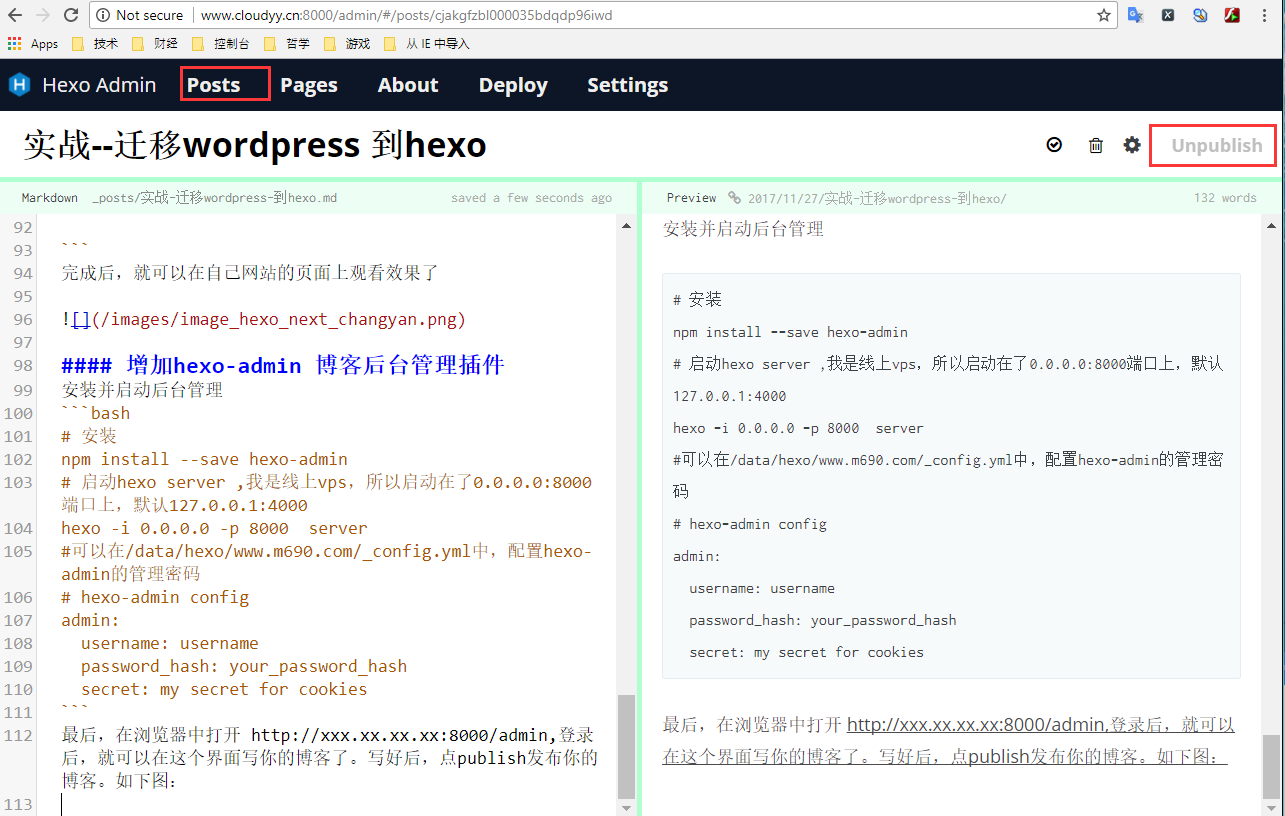This screenshot has height=816, width=1285.
Task: Click preview text 安装并启动后台管理
Action: coord(743,229)
